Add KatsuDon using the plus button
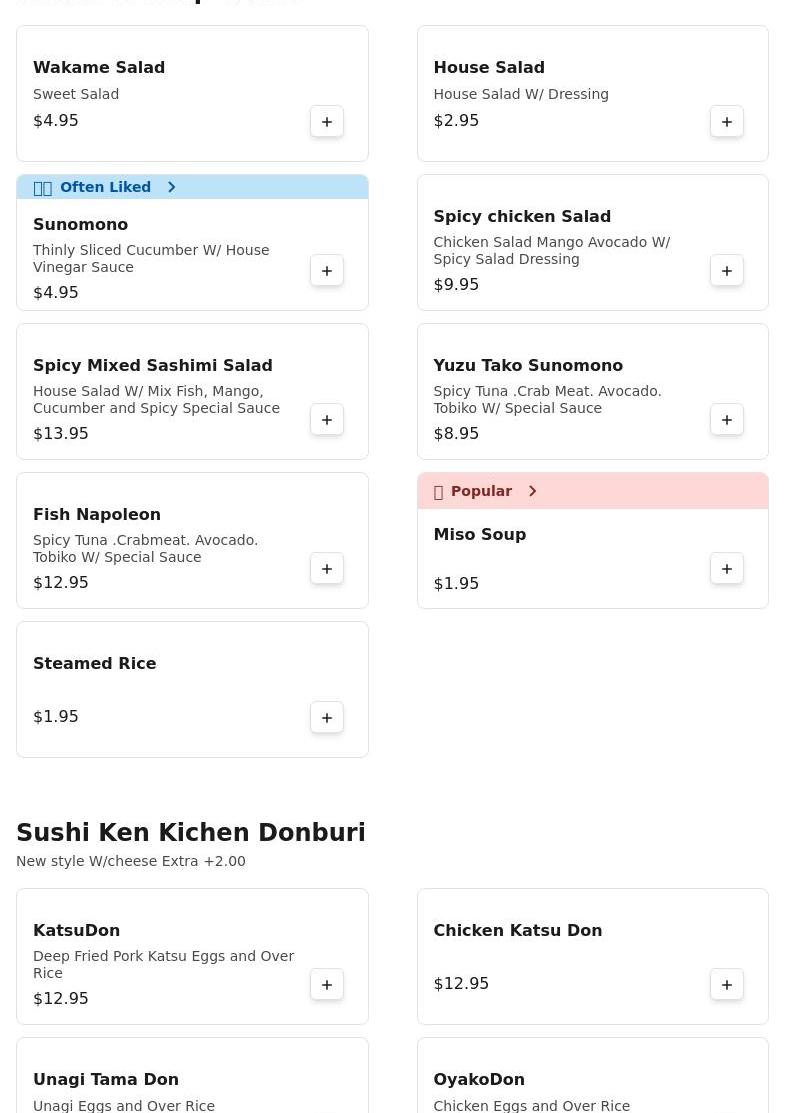This screenshot has width=785, height=1113. [327, 985]
